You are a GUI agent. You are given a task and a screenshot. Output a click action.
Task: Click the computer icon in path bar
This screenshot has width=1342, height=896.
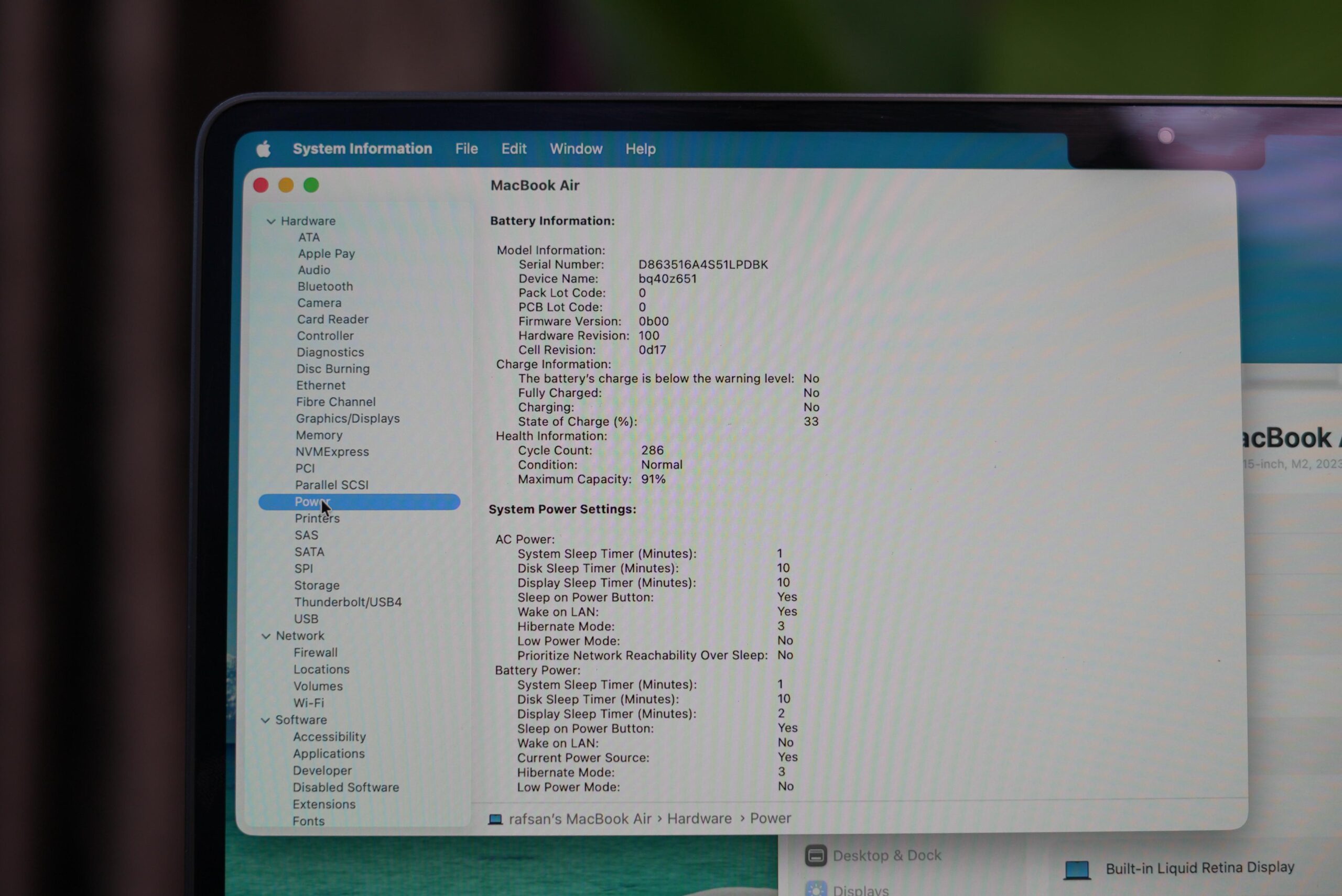(x=495, y=819)
